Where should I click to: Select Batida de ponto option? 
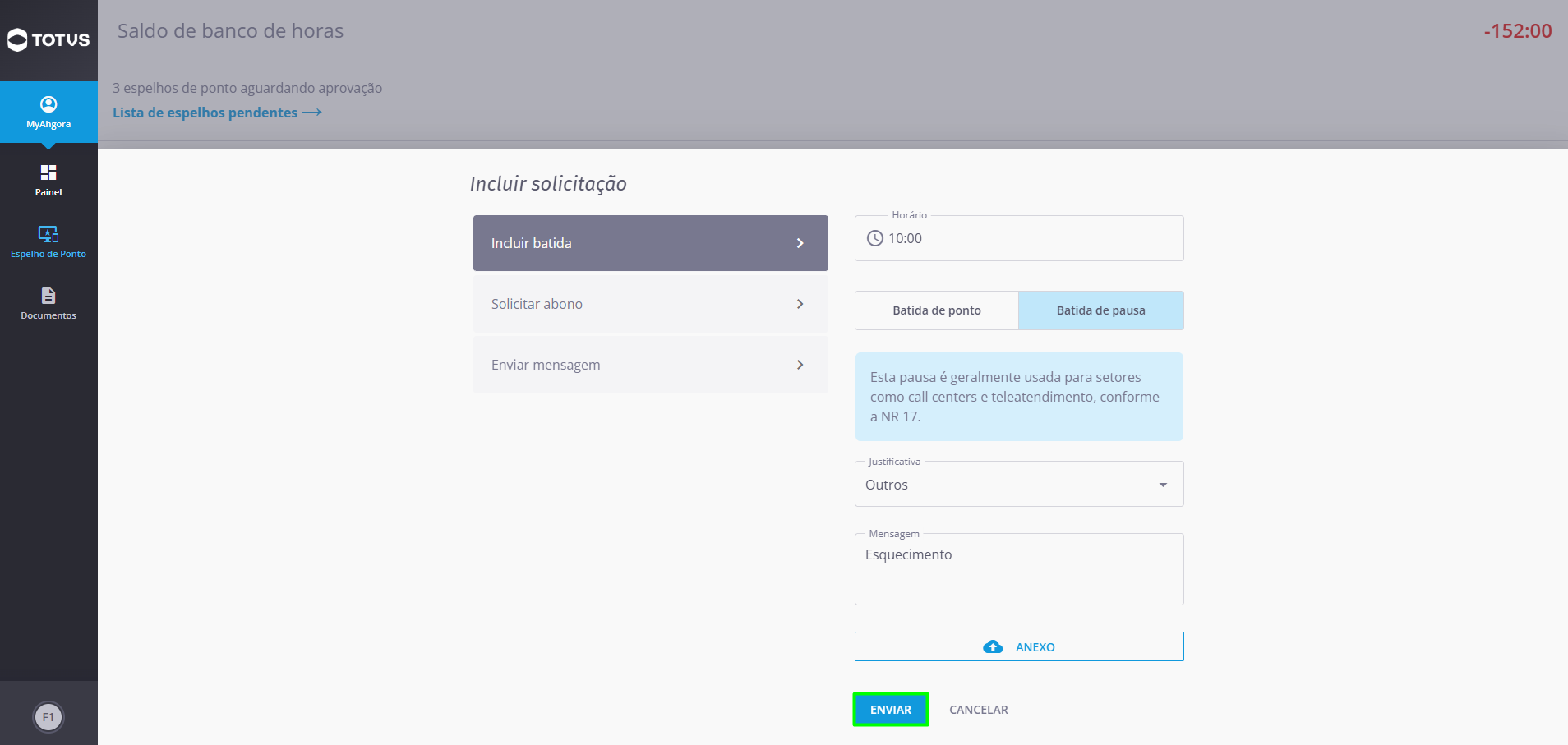(937, 310)
